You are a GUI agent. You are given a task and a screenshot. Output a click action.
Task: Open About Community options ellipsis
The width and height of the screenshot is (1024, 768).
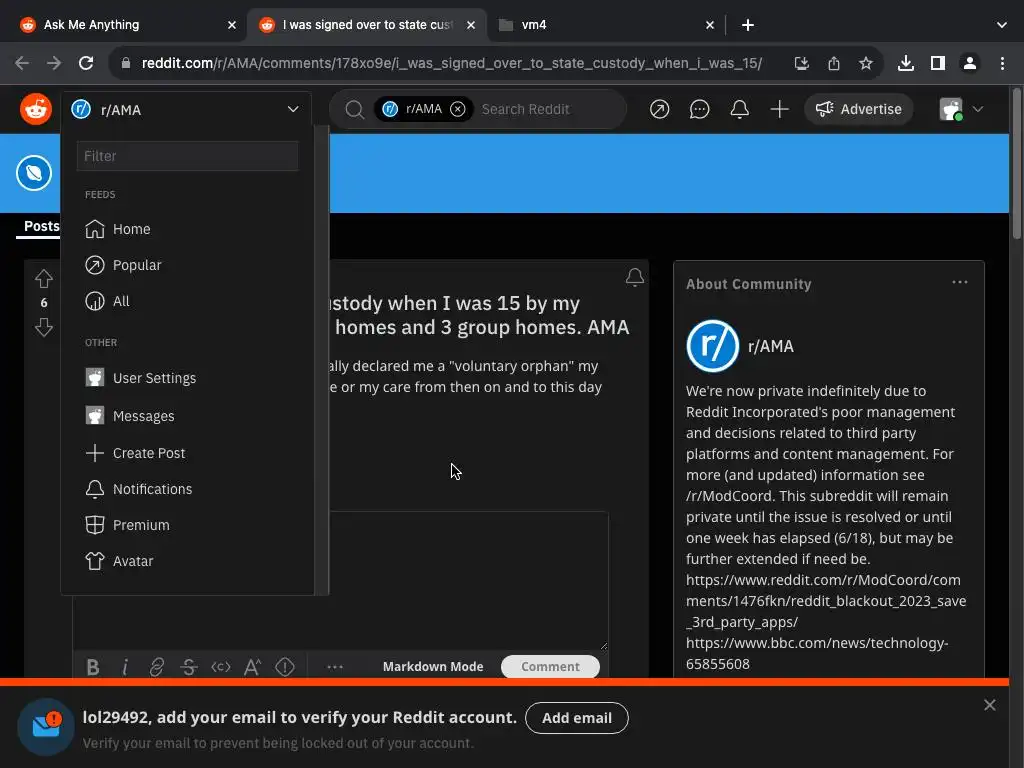(x=960, y=282)
